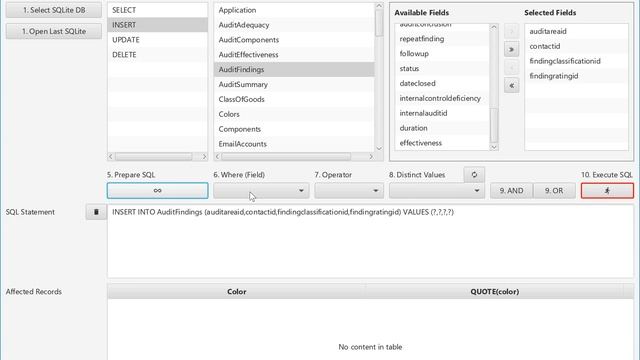640x360 pixels.
Task: Click the QUOTE(color) column header
Action: pos(494,291)
